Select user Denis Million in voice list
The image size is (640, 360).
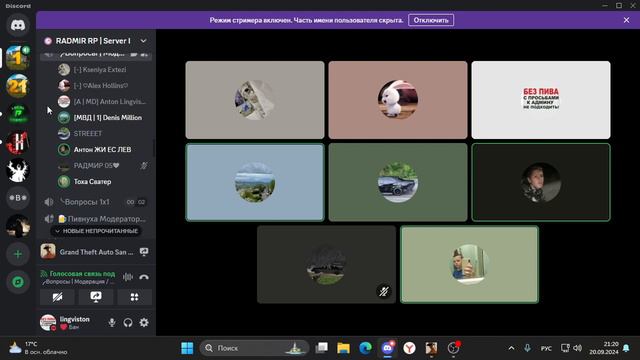102,118
